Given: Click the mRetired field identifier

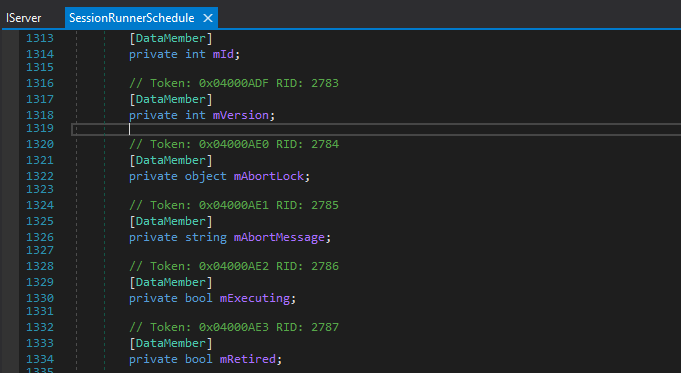Looking at the screenshot, I should [248, 359].
